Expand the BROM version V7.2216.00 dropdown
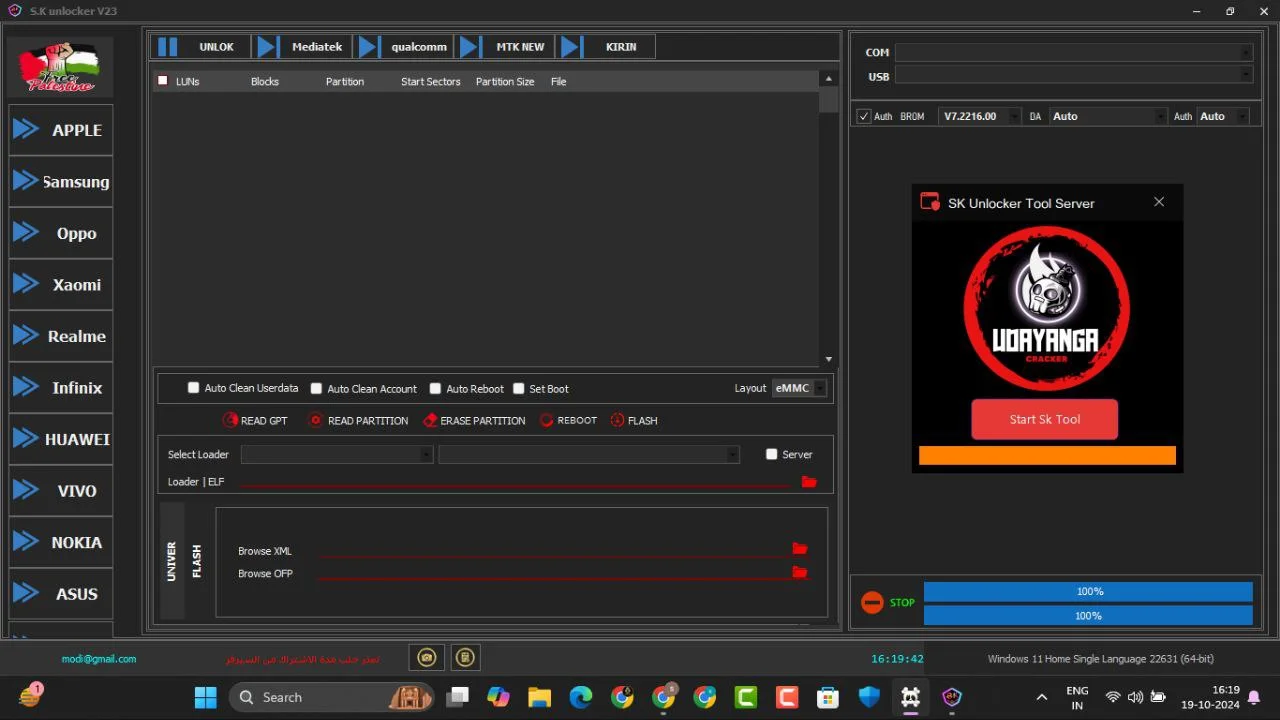 click(980, 117)
